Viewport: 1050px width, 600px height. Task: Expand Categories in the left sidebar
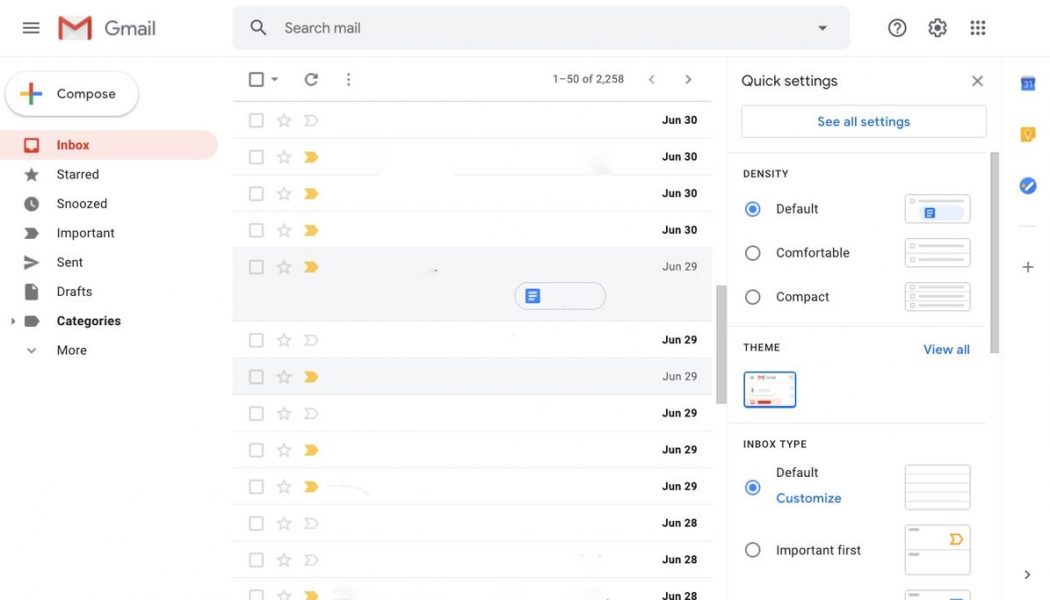(x=12, y=320)
